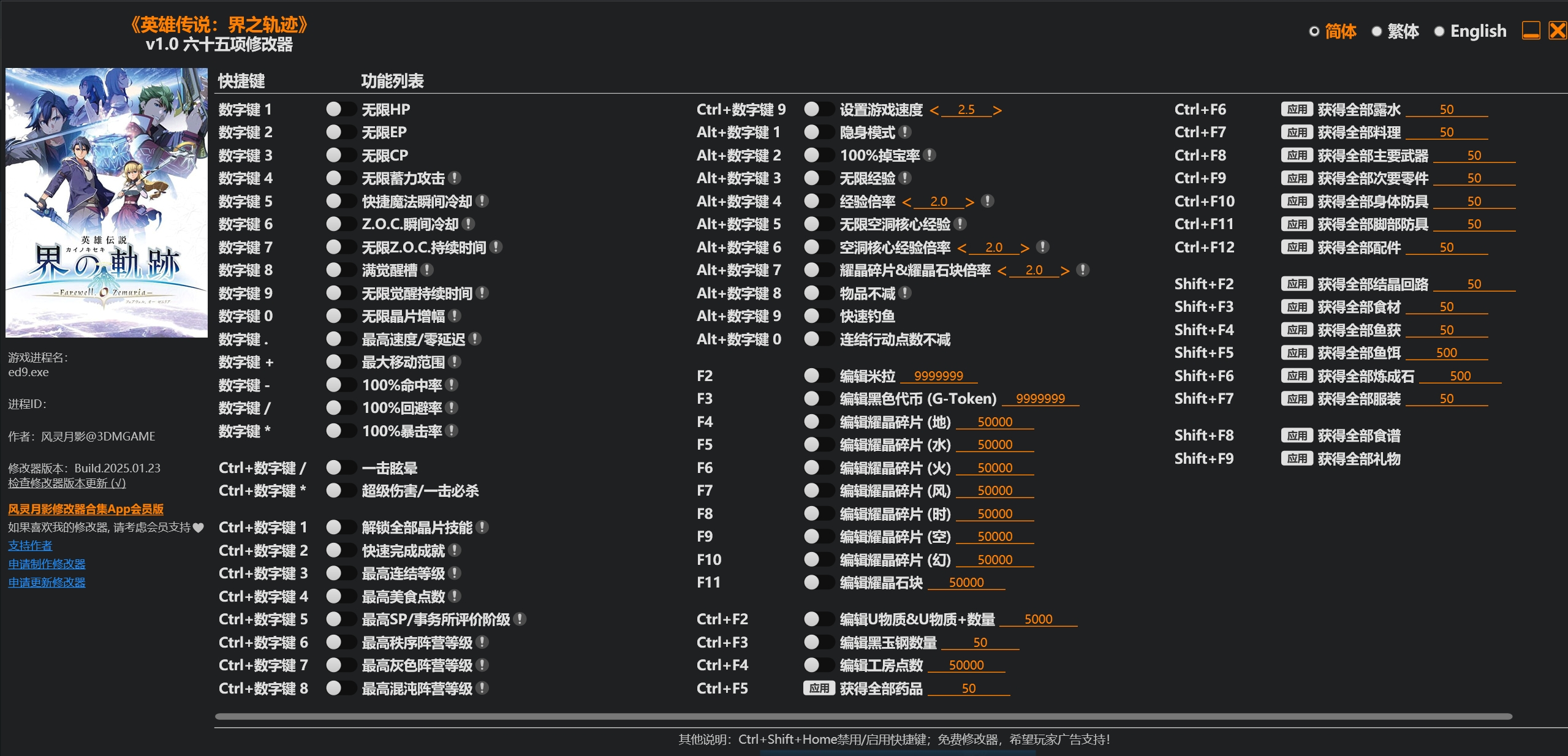Toggle 编辑米拉 switch on
1568x756 pixels.
(x=819, y=376)
